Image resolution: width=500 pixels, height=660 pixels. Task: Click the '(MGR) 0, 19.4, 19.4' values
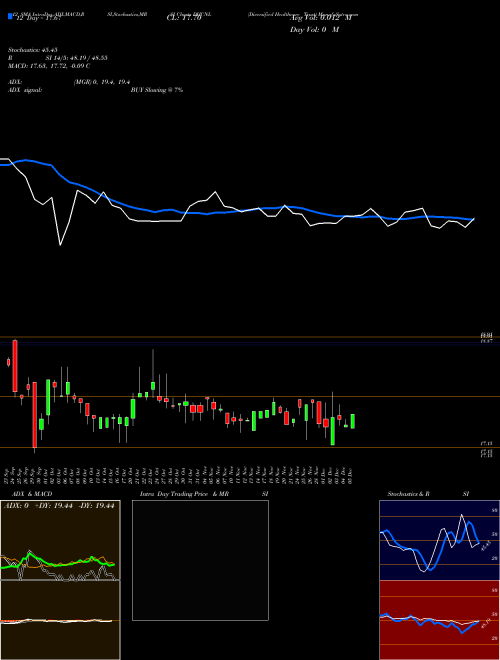pyautogui.click(x=102, y=82)
